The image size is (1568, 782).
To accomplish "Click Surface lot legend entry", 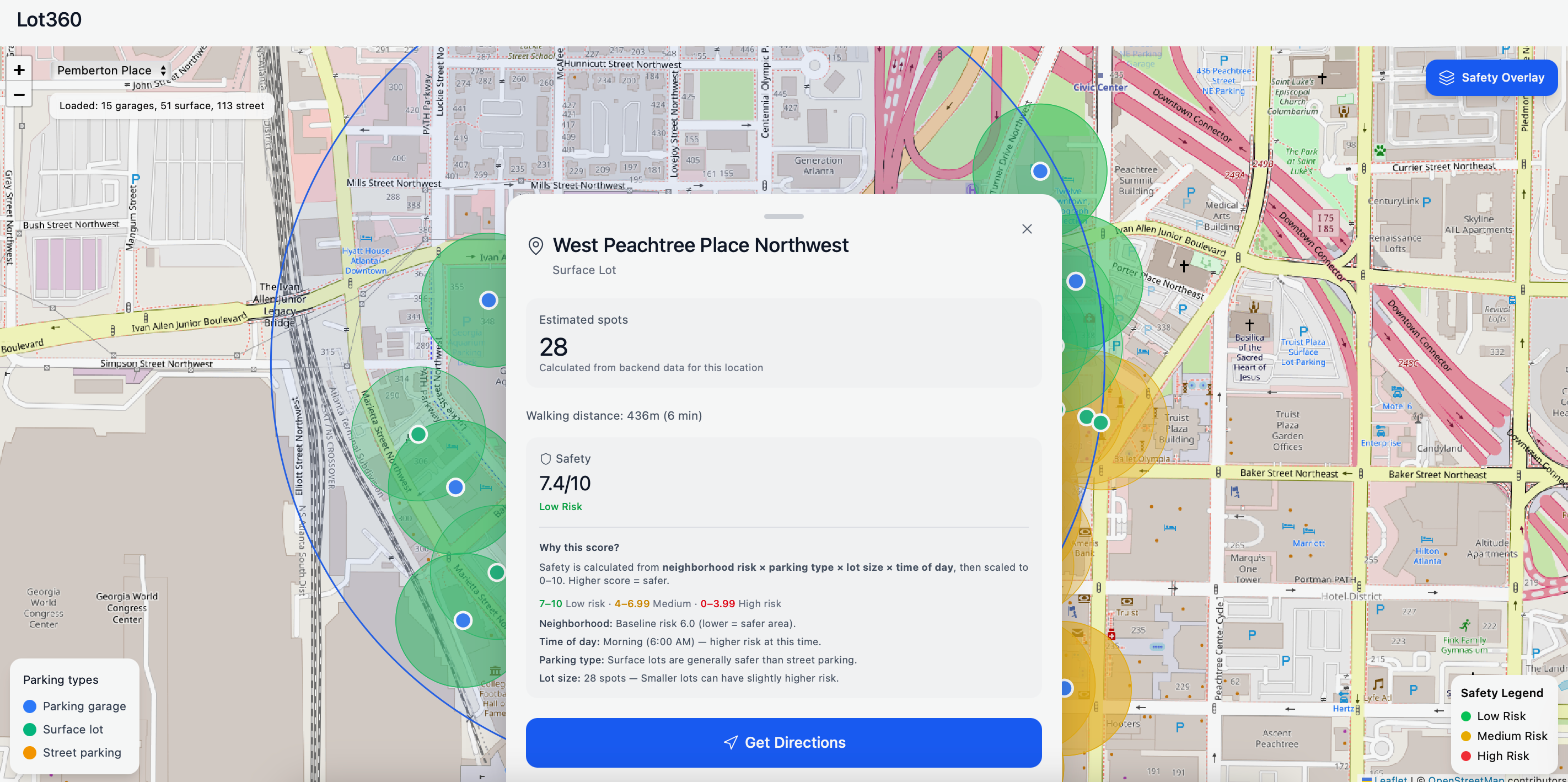I will 72,729.
